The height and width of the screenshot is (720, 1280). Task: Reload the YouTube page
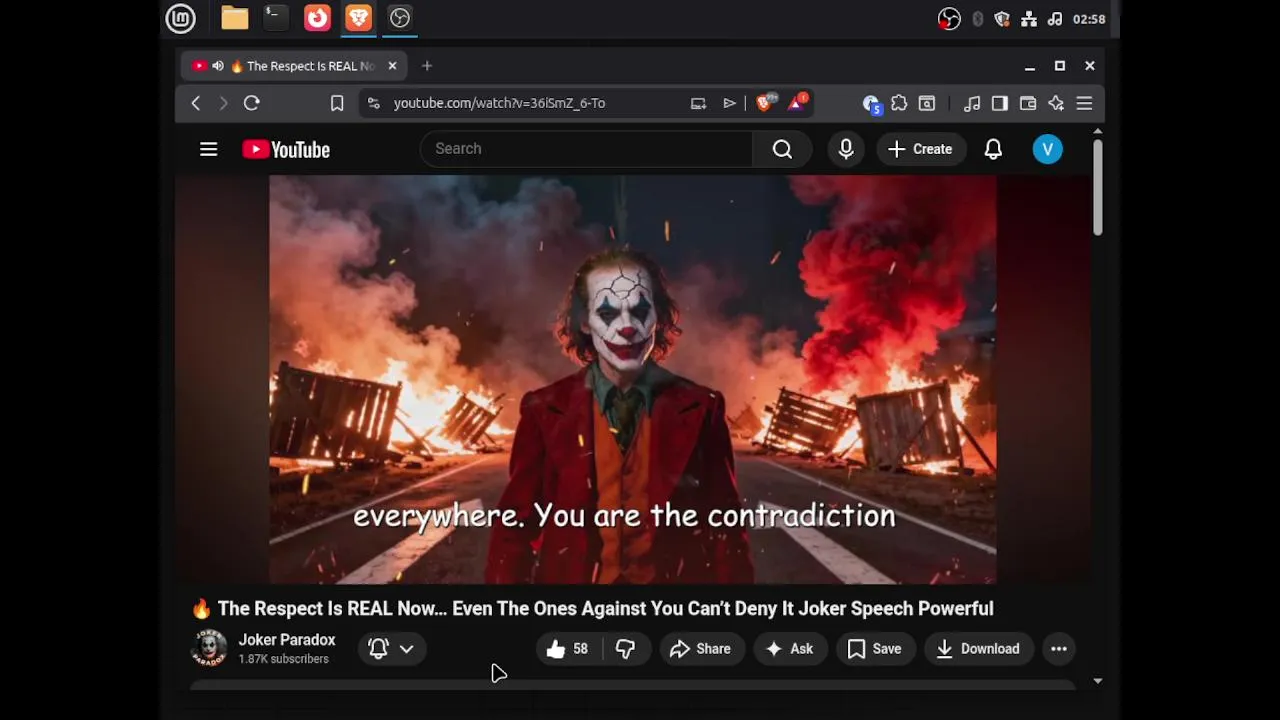click(x=252, y=103)
